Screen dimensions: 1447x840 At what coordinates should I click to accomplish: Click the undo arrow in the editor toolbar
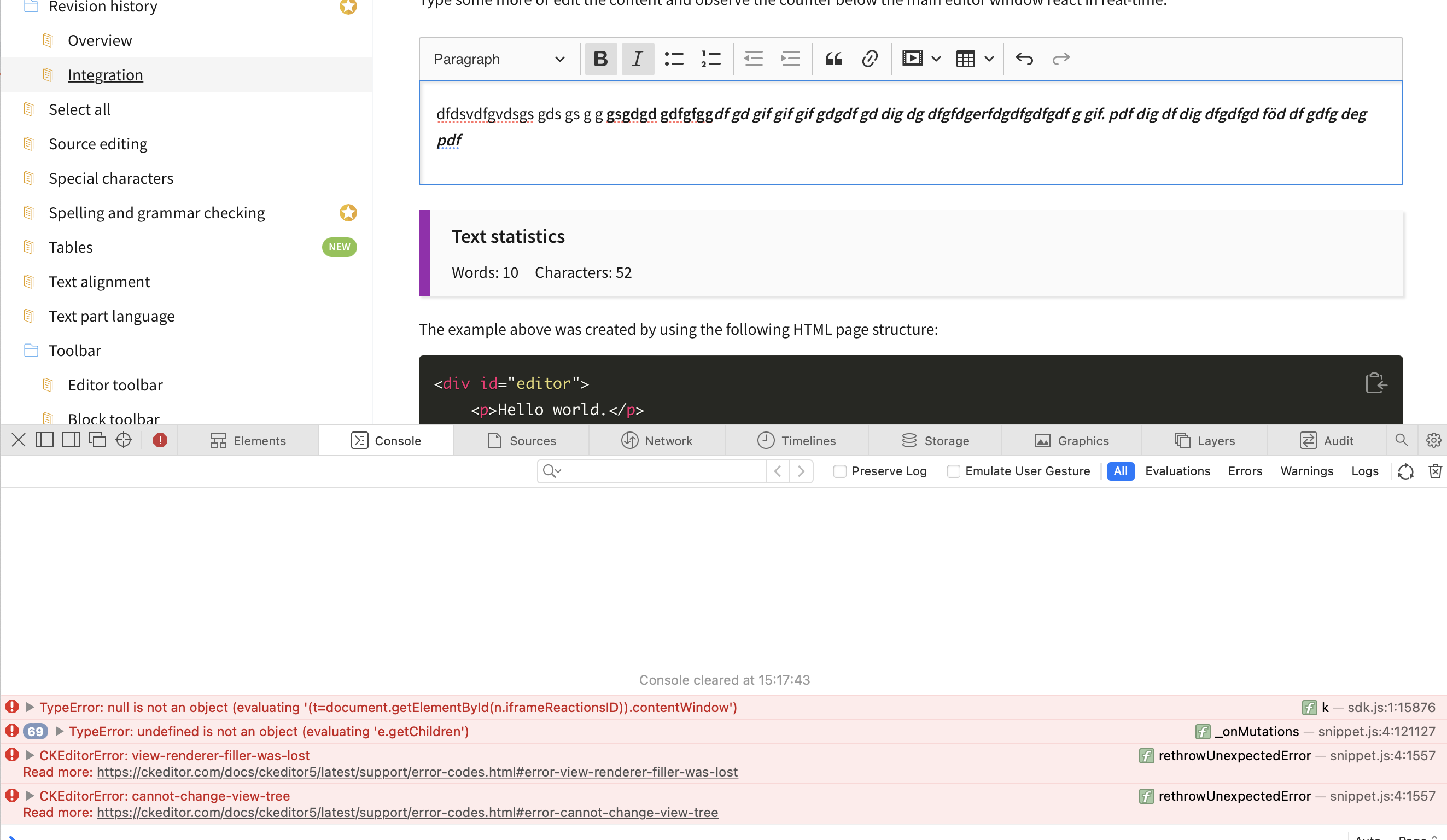[x=1024, y=59]
